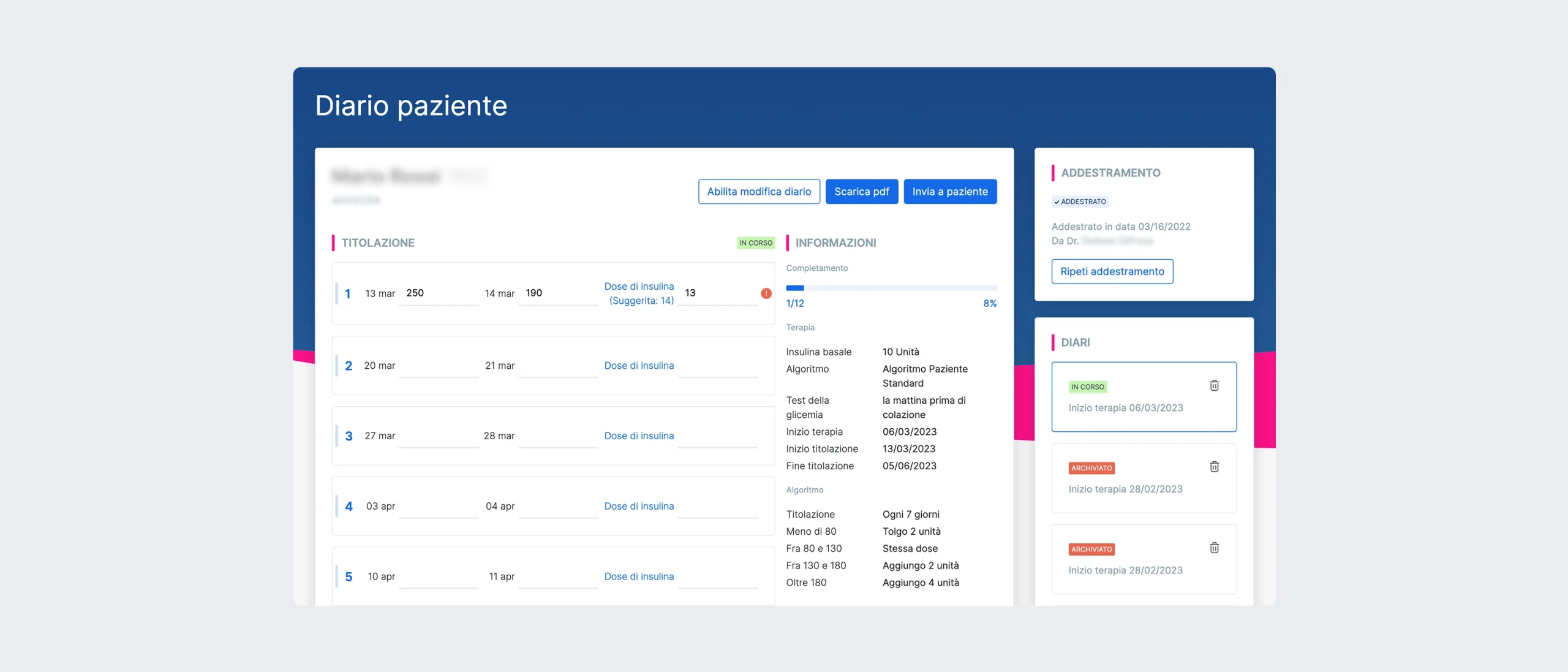Screen dimensions: 1568x672
Task: Delete the in-progress diary dated 06/03/2023
Action: [1214, 385]
